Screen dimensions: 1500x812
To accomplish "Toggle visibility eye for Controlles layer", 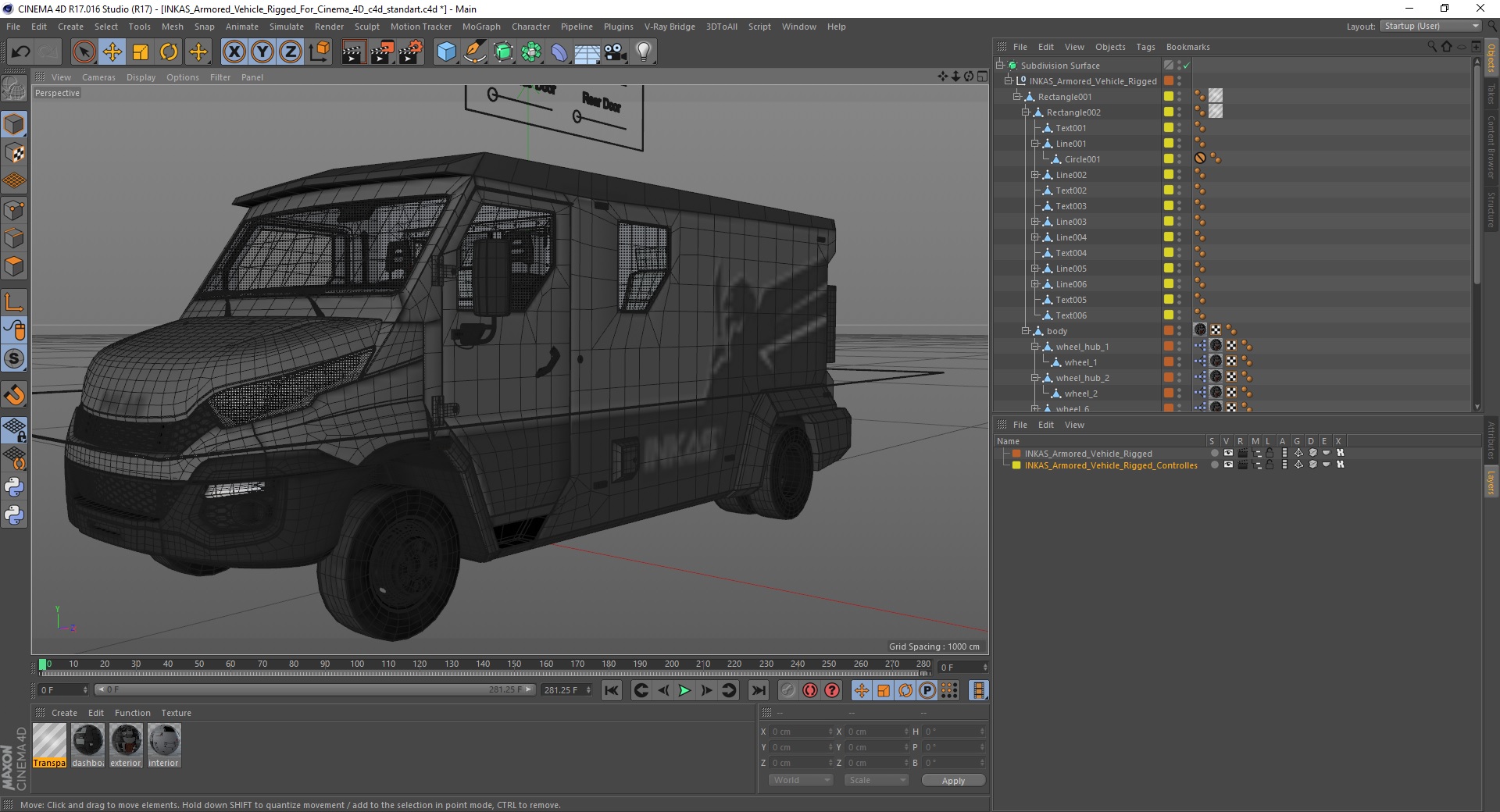I will [1228, 465].
